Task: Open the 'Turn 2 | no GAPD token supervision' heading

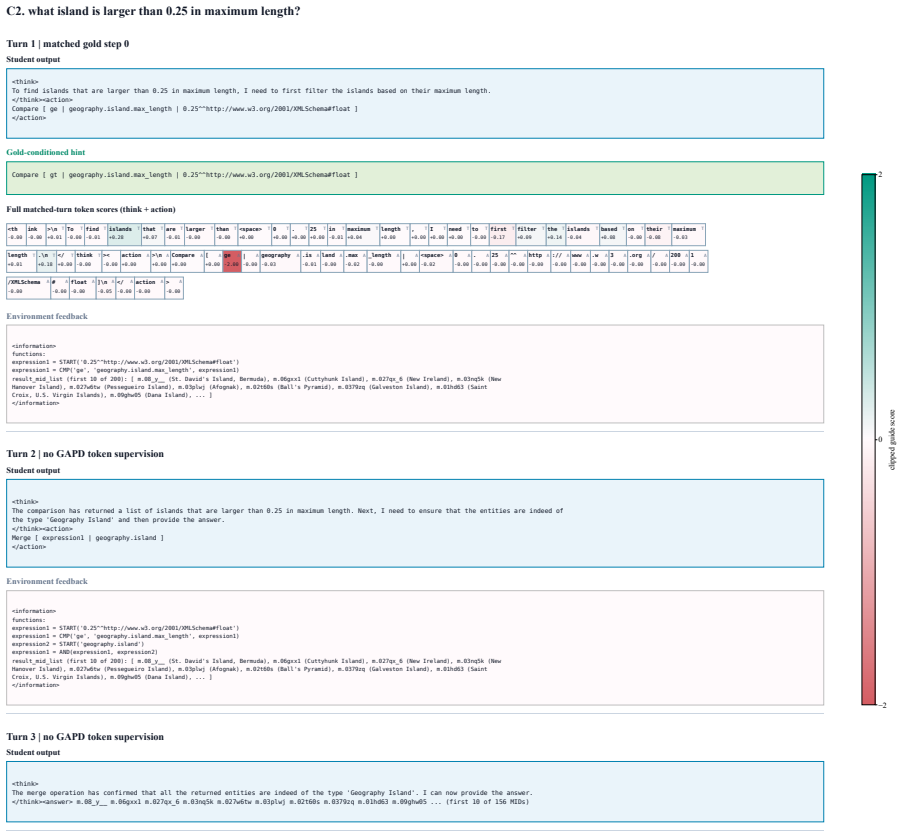Action: coord(85,453)
